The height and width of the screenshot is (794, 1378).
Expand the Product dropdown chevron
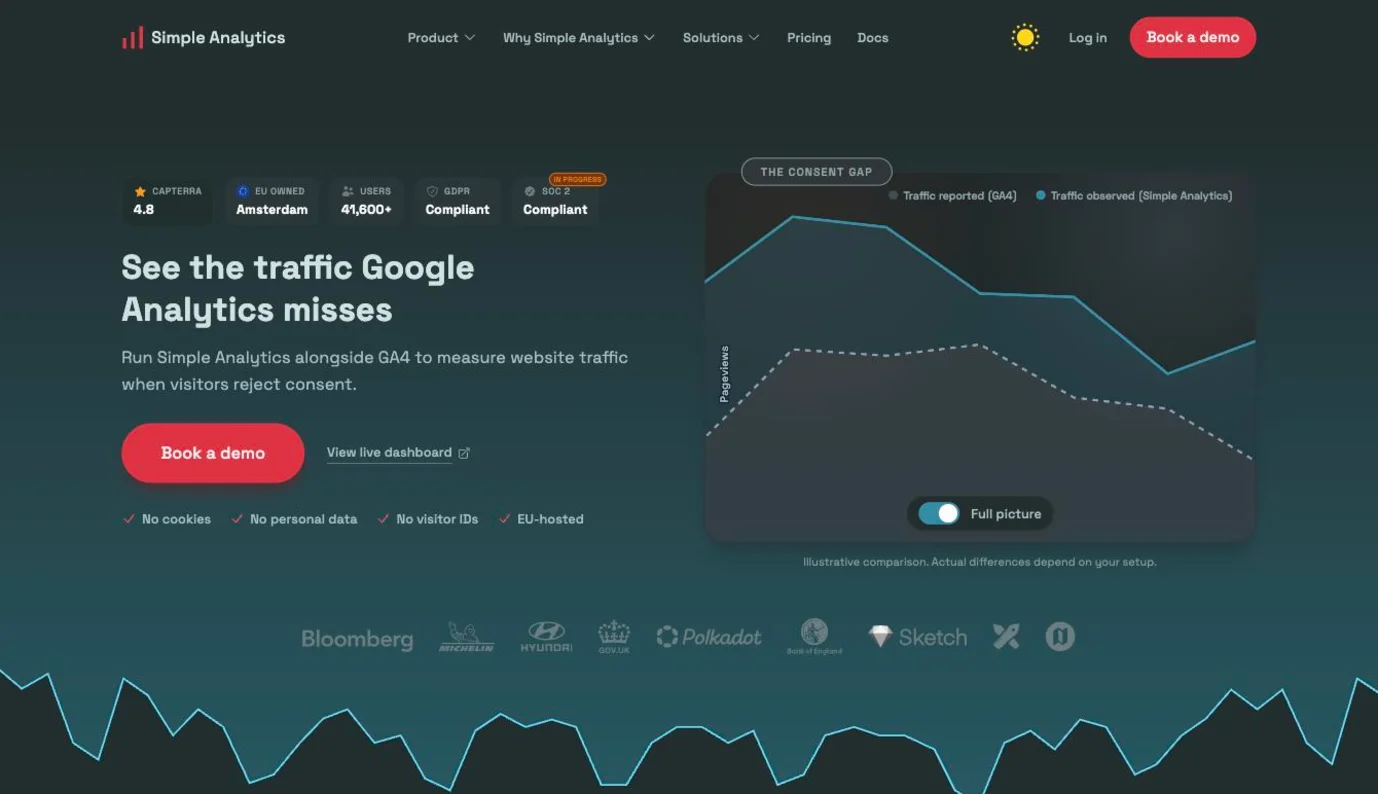coord(470,38)
